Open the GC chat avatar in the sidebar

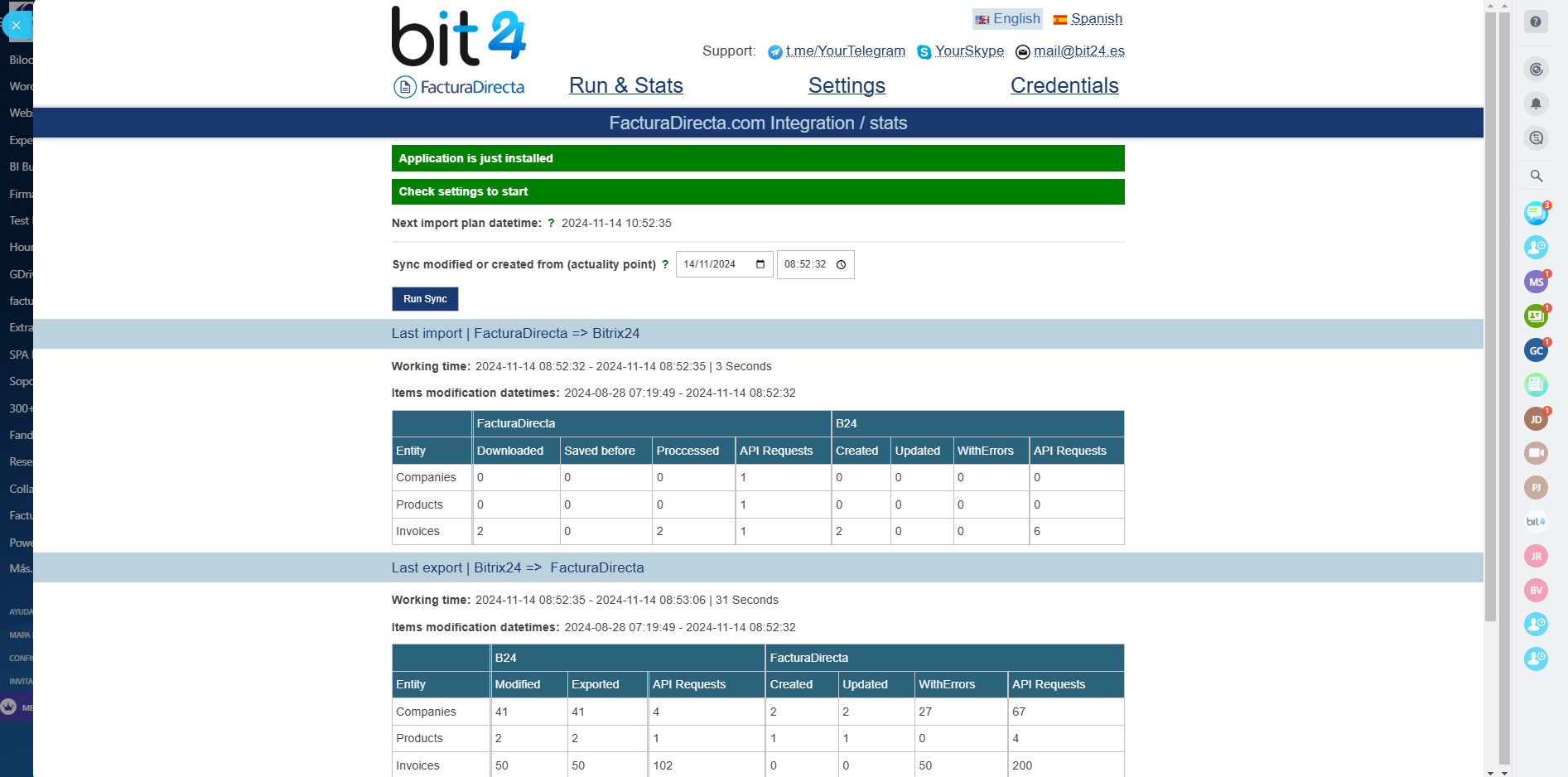pos(1537,350)
